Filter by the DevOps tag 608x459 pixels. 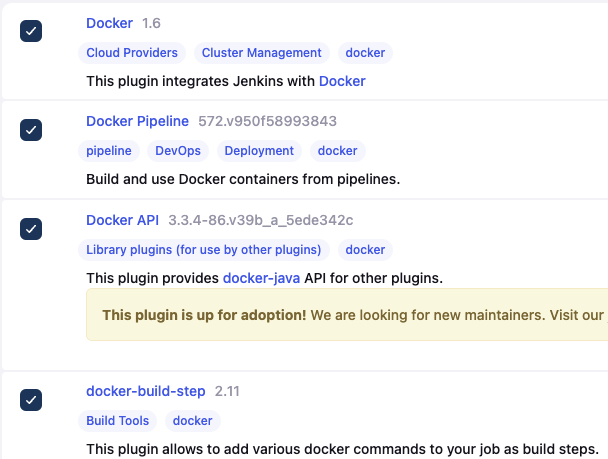178,151
